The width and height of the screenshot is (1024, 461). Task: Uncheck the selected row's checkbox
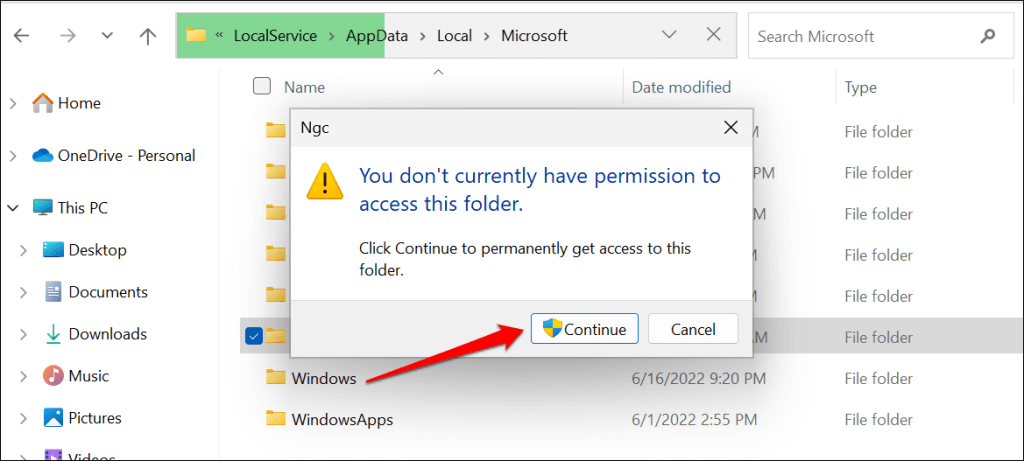point(253,336)
